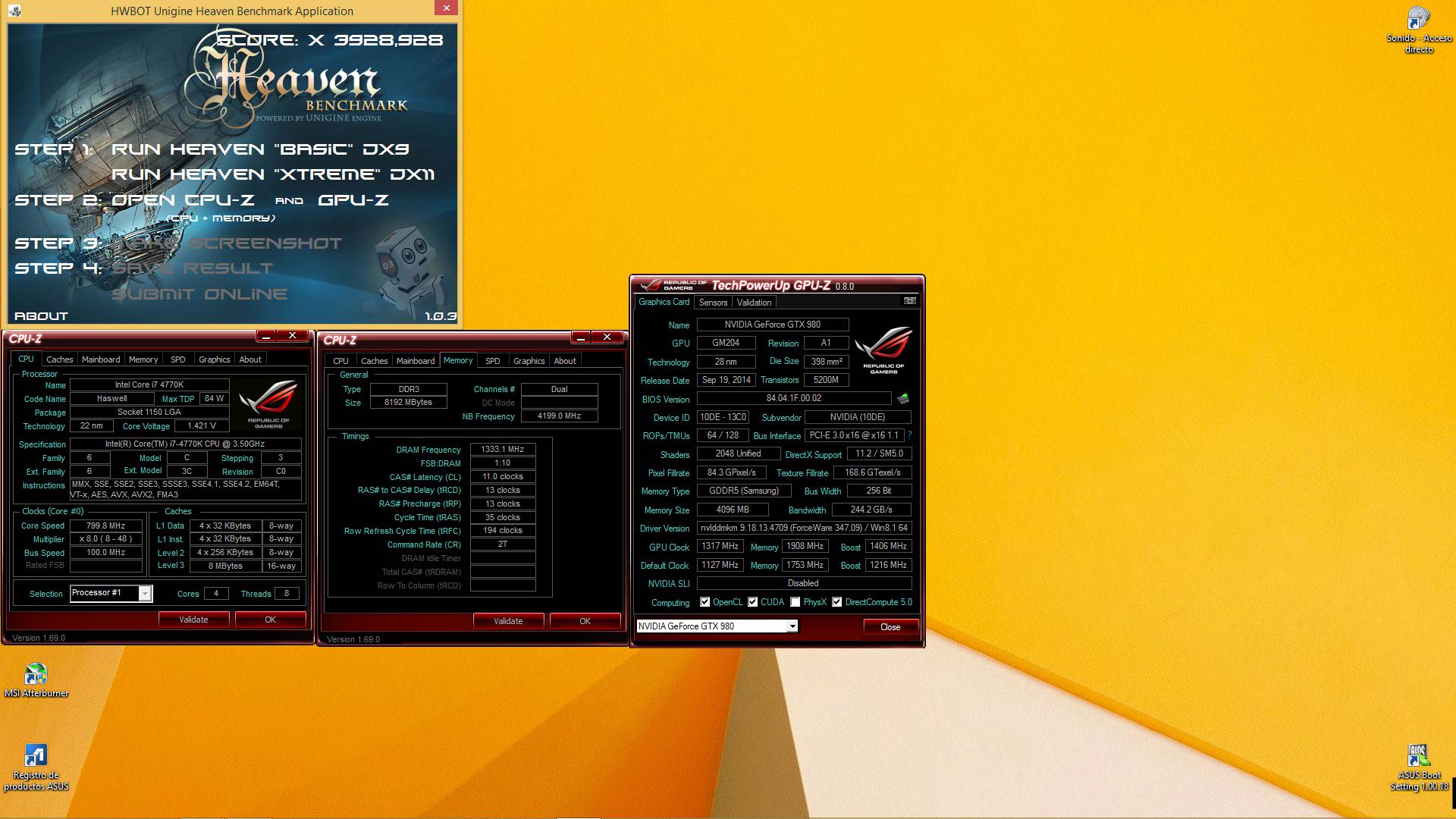Click Submit Online in Heaven app

coord(199,294)
